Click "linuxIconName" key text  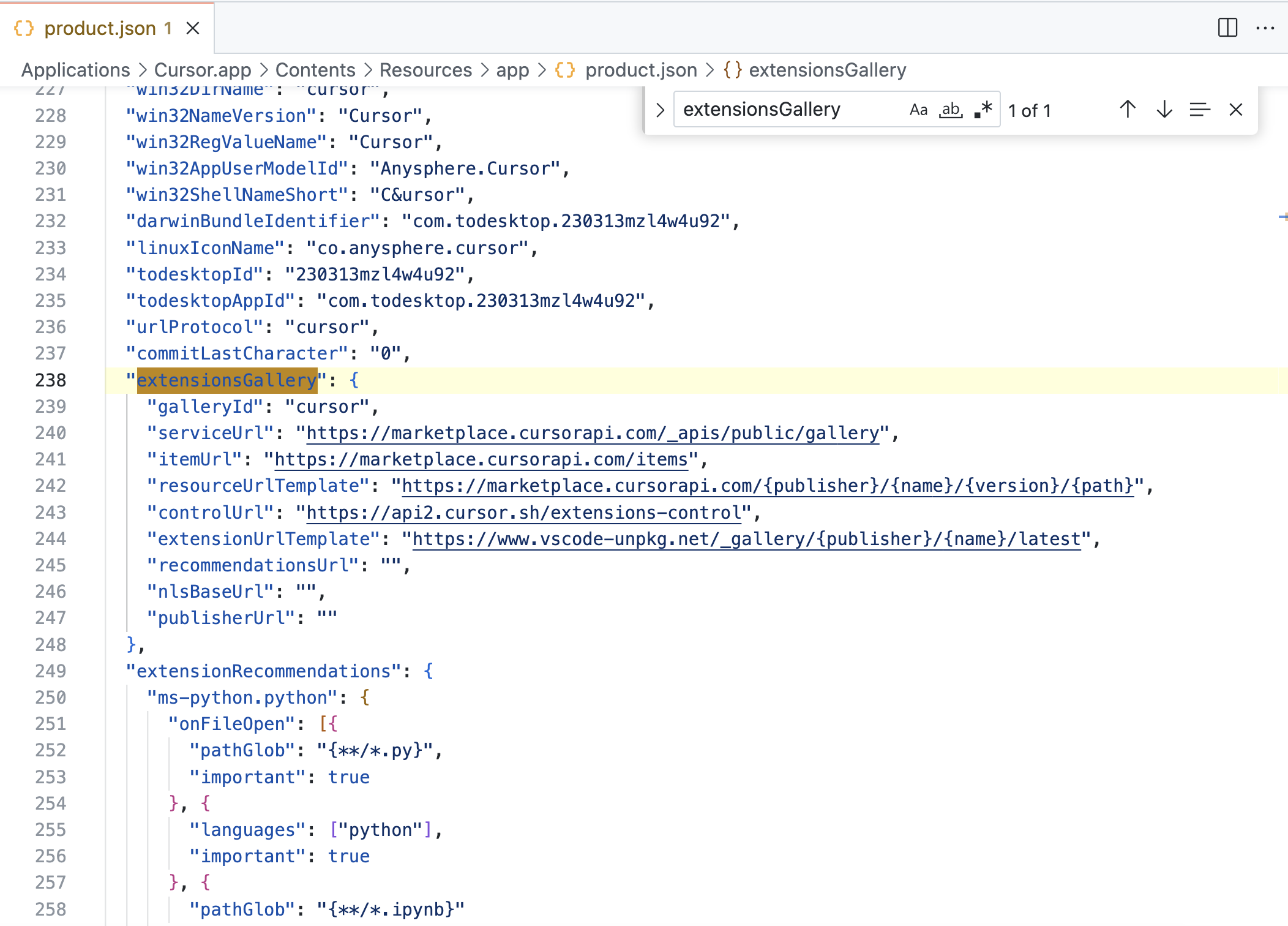pyautogui.click(x=206, y=248)
